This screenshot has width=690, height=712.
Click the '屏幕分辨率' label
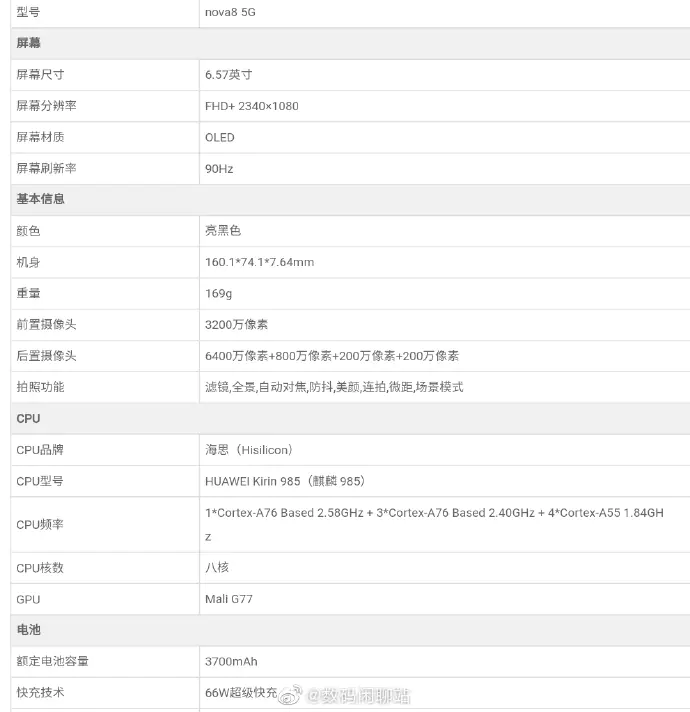(x=46, y=106)
